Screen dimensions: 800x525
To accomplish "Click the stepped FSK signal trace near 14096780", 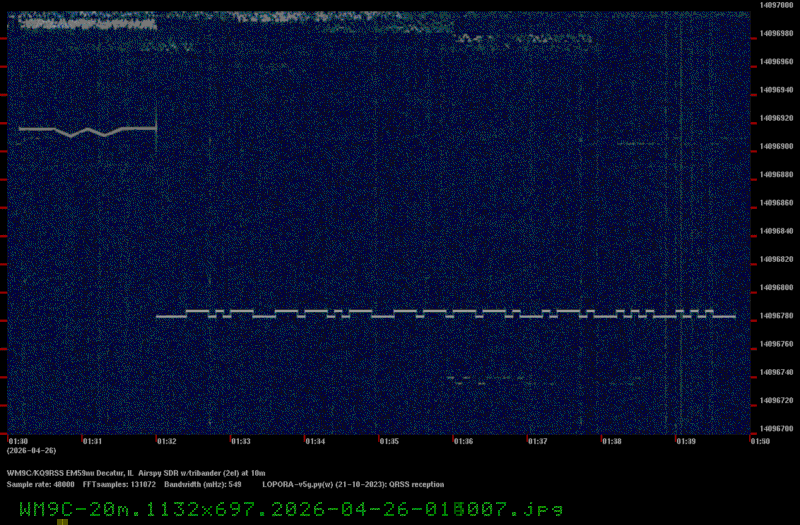I will (446, 314).
